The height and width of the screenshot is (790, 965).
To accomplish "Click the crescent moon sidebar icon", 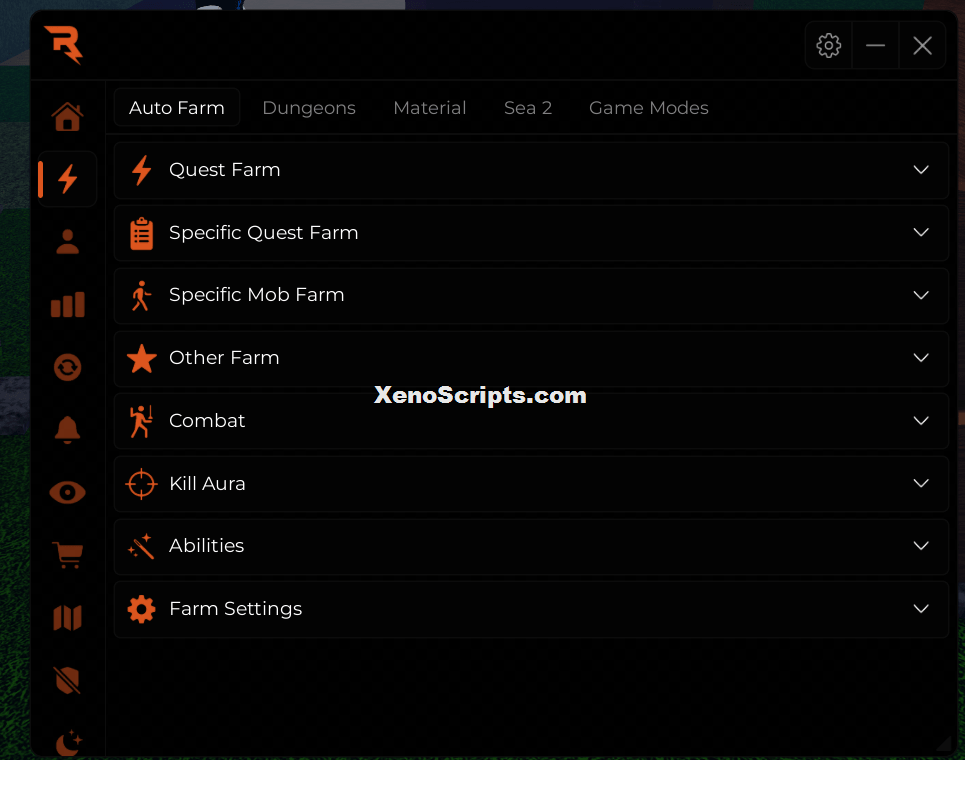I will (68, 742).
